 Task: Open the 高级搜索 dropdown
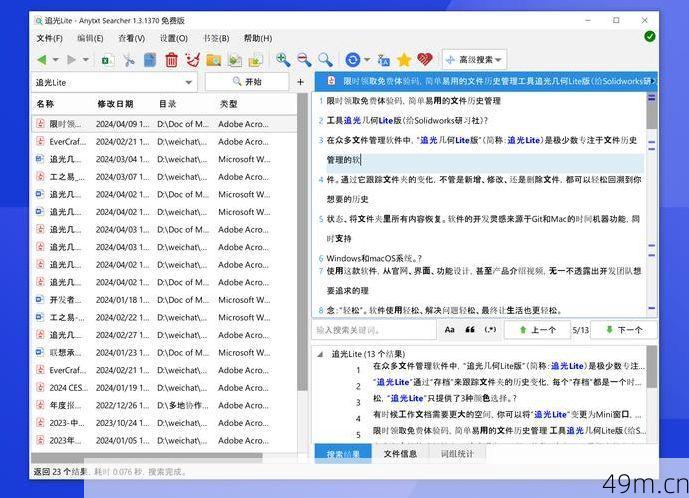474,59
